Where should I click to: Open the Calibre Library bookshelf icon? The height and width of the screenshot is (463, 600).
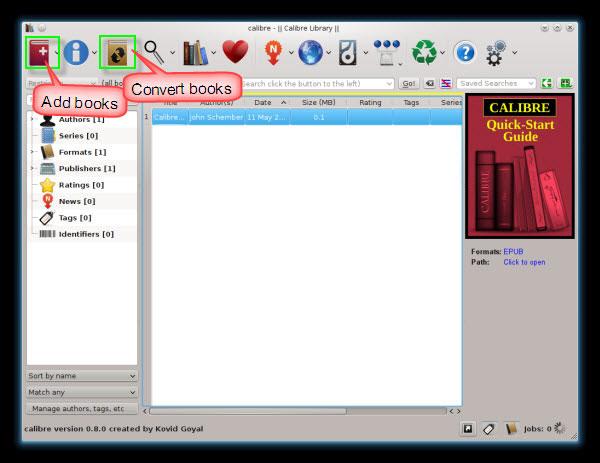pyautogui.click(x=196, y=52)
